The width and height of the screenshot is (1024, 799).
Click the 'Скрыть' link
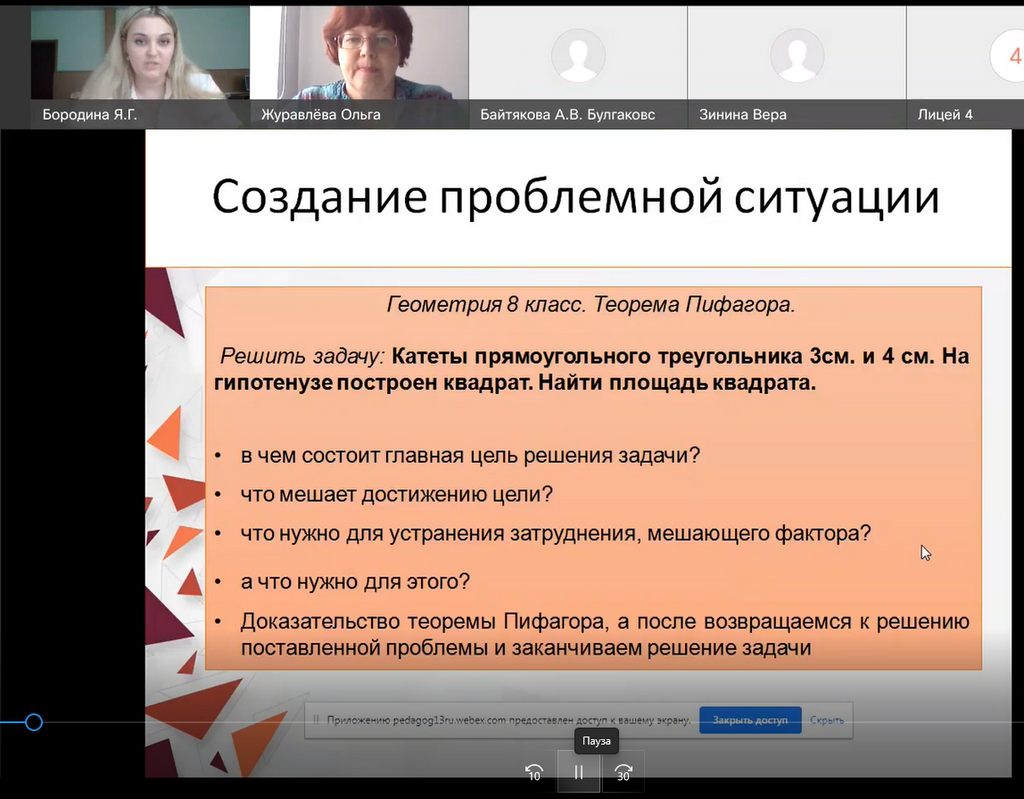(x=827, y=720)
